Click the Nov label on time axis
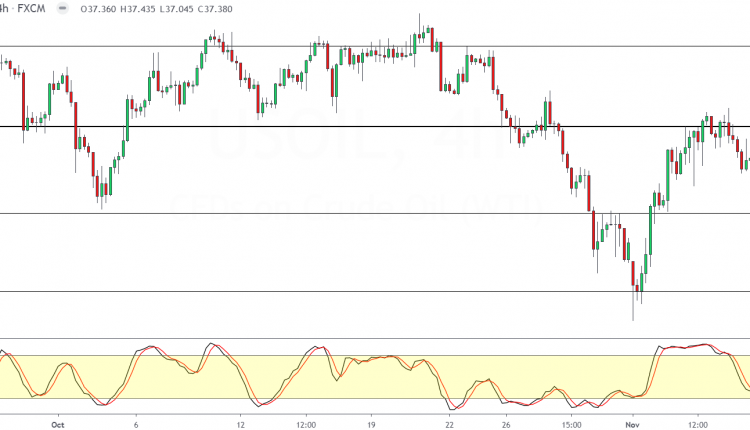750x430 pixels. click(633, 423)
